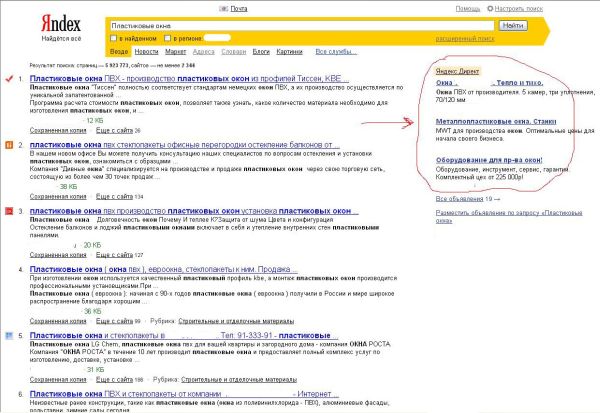Open the Помощь link

pyautogui.click(x=468, y=8)
